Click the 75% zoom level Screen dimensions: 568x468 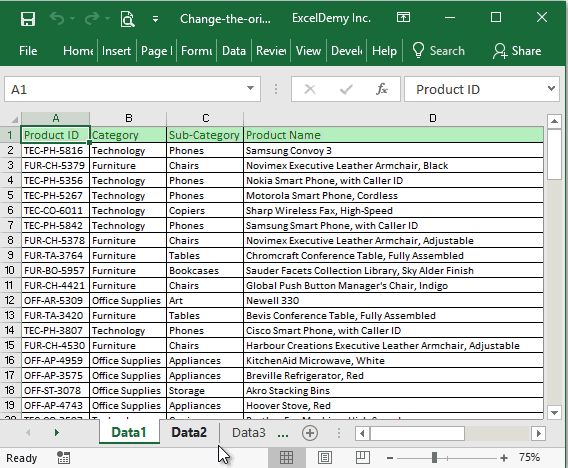(530, 457)
